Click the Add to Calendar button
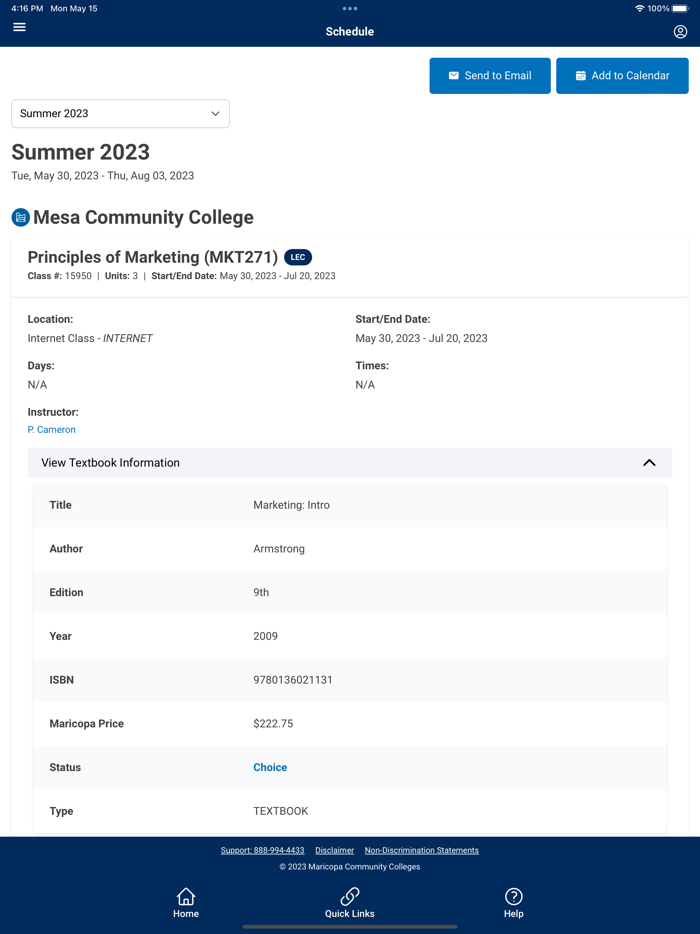Screen dimensions: 700x934 pyautogui.click(x=622, y=75)
